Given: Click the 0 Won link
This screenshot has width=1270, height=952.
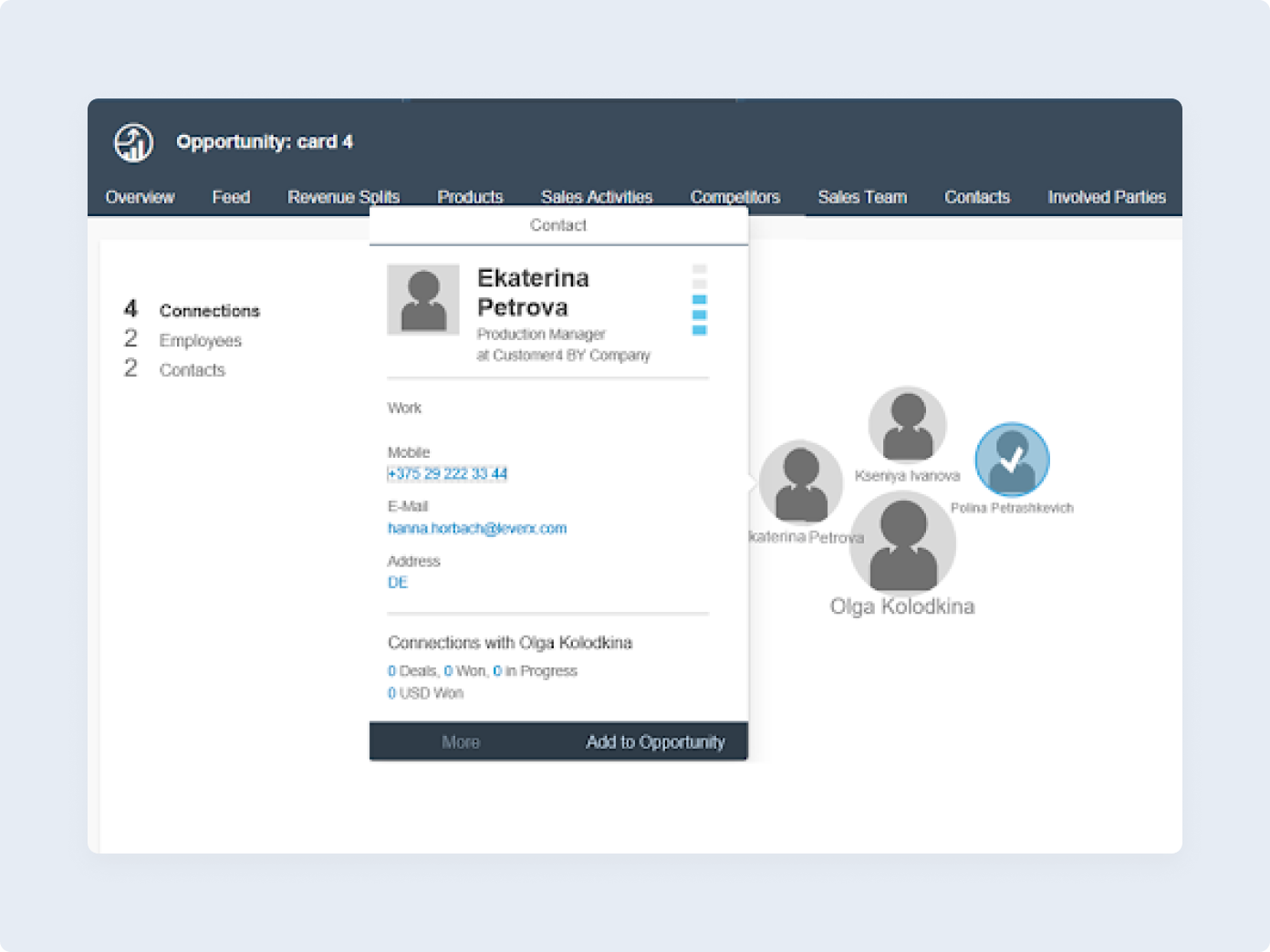Looking at the screenshot, I should click(x=465, y=671).
